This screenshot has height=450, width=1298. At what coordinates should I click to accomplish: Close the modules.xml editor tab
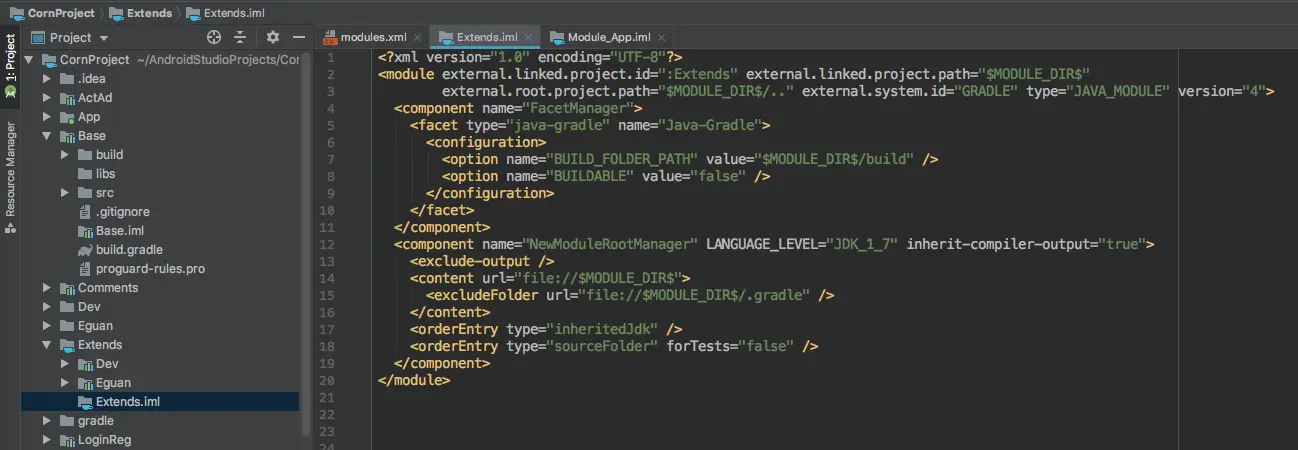(417, 37)
